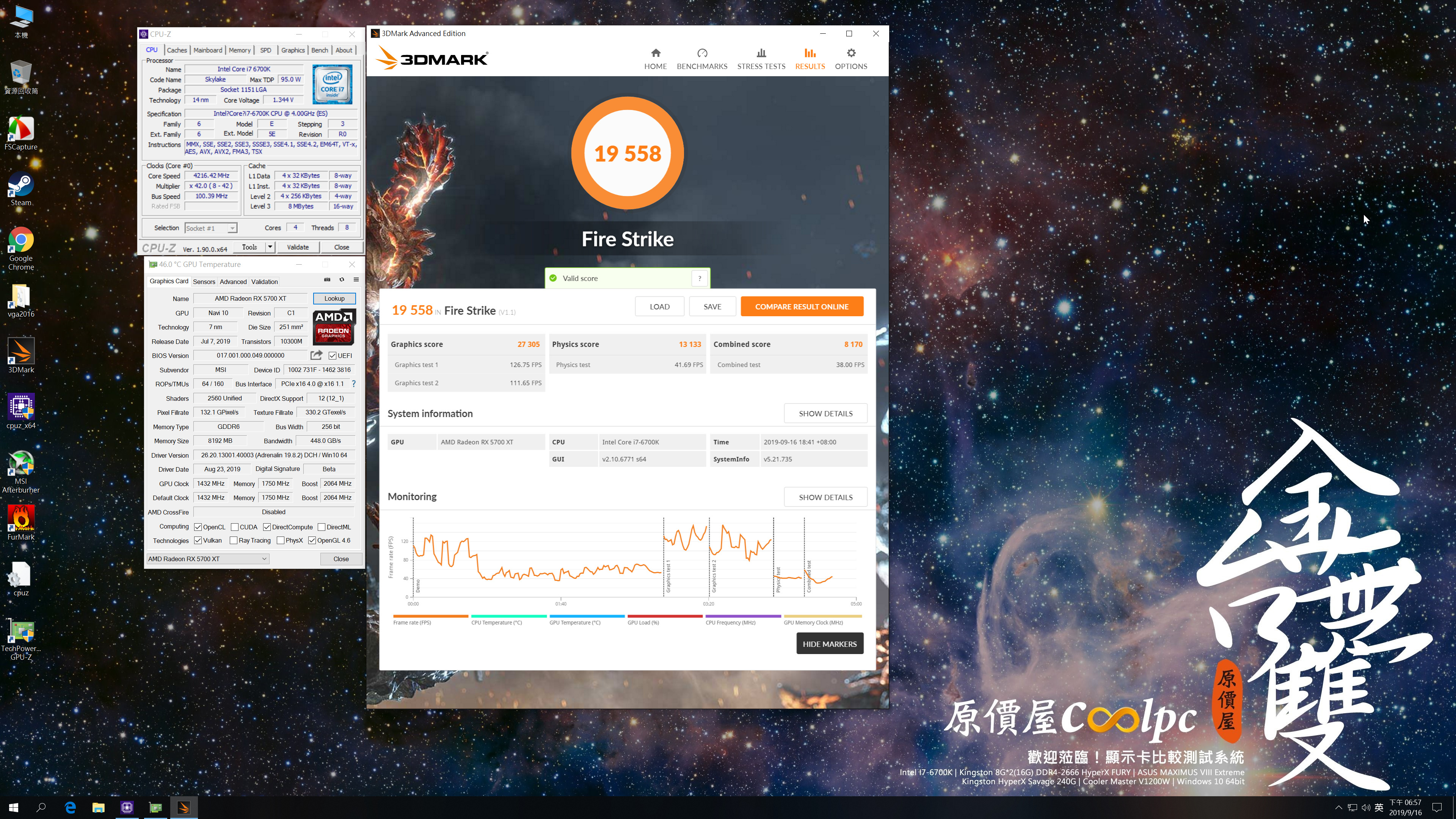Open the vga2016 desktop folder
Image resolution: width=1456 pixels, height=819 pixels.
[21, 300]
